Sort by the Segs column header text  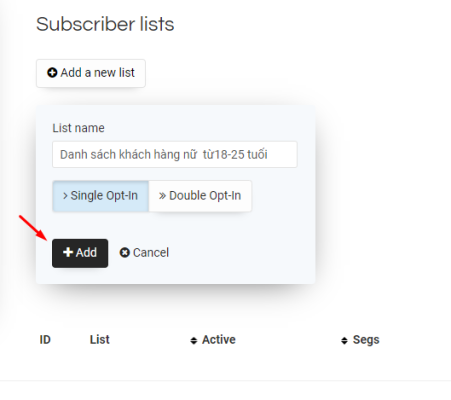click(x=366, y=340)
